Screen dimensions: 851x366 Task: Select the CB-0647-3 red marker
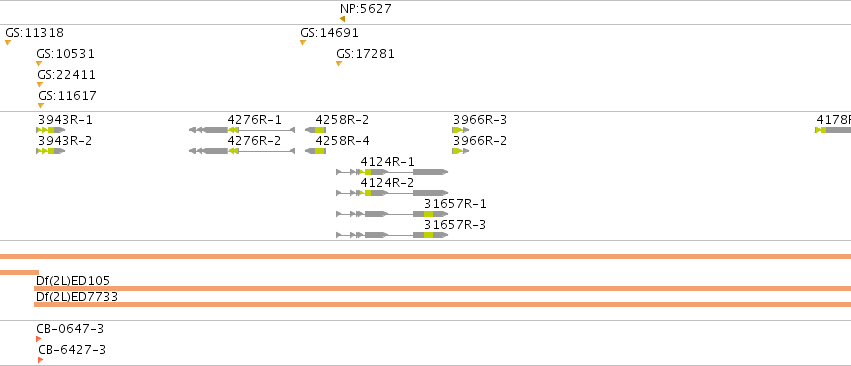pos(39,339)
